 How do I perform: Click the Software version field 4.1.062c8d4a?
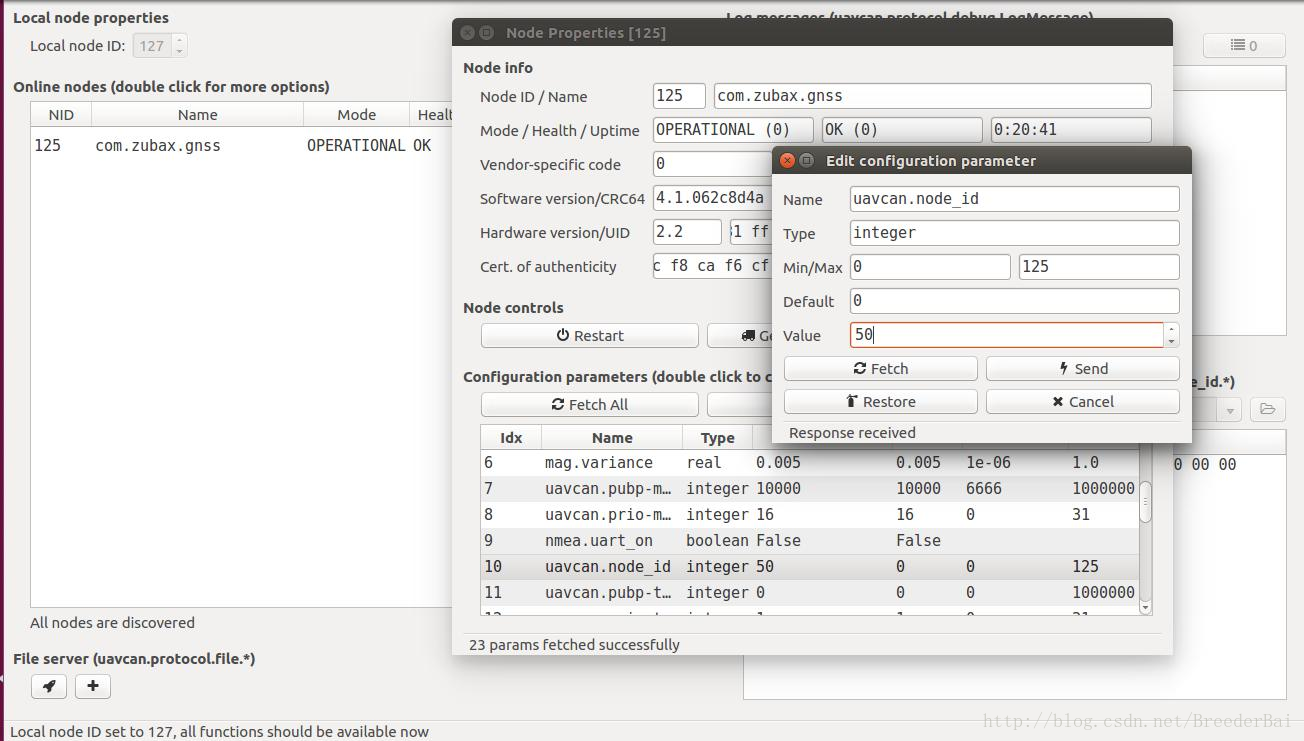pyautogui.click(x=713, y=197)
